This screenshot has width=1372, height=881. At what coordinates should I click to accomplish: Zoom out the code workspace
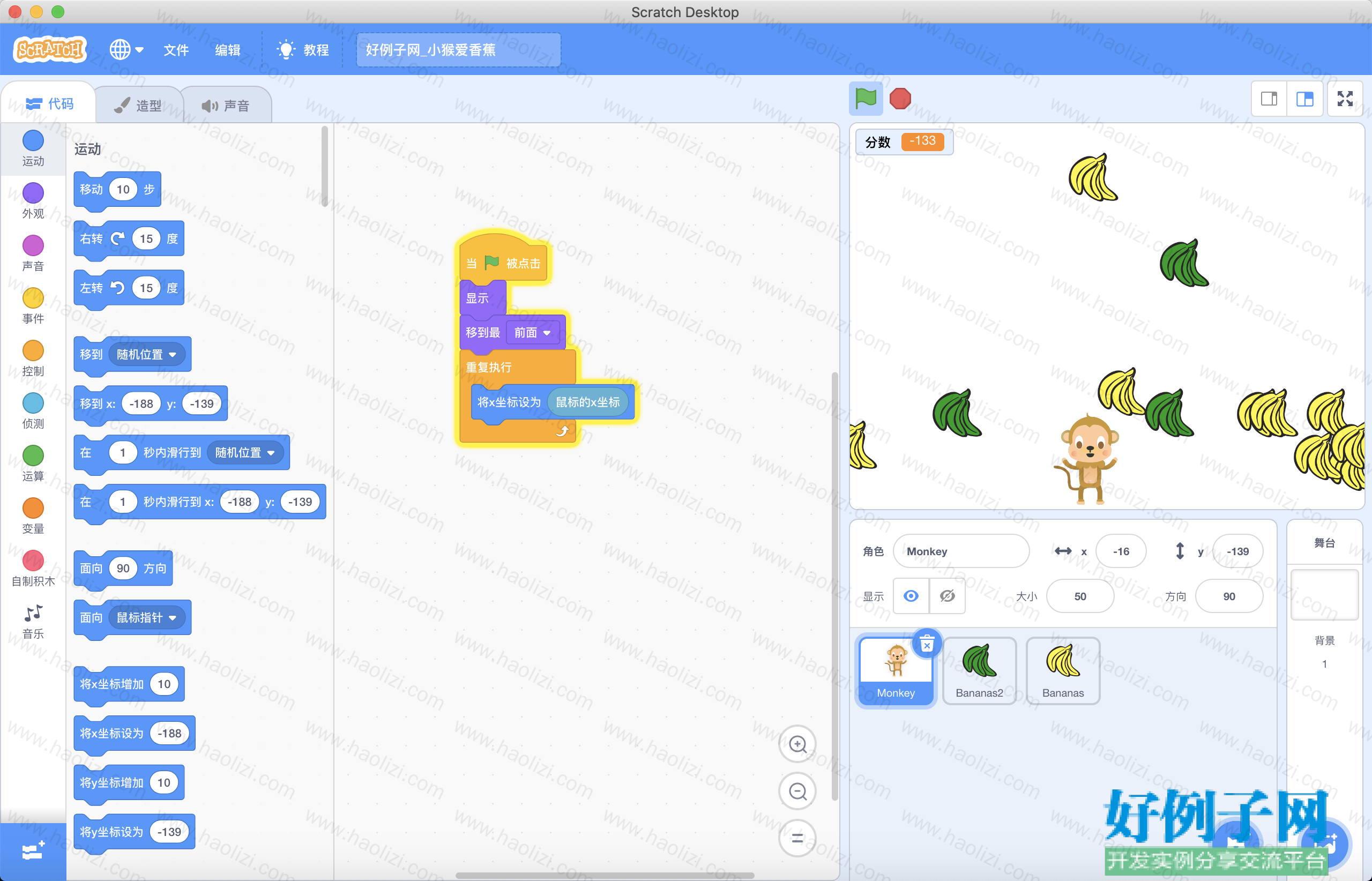pos(797,791)
